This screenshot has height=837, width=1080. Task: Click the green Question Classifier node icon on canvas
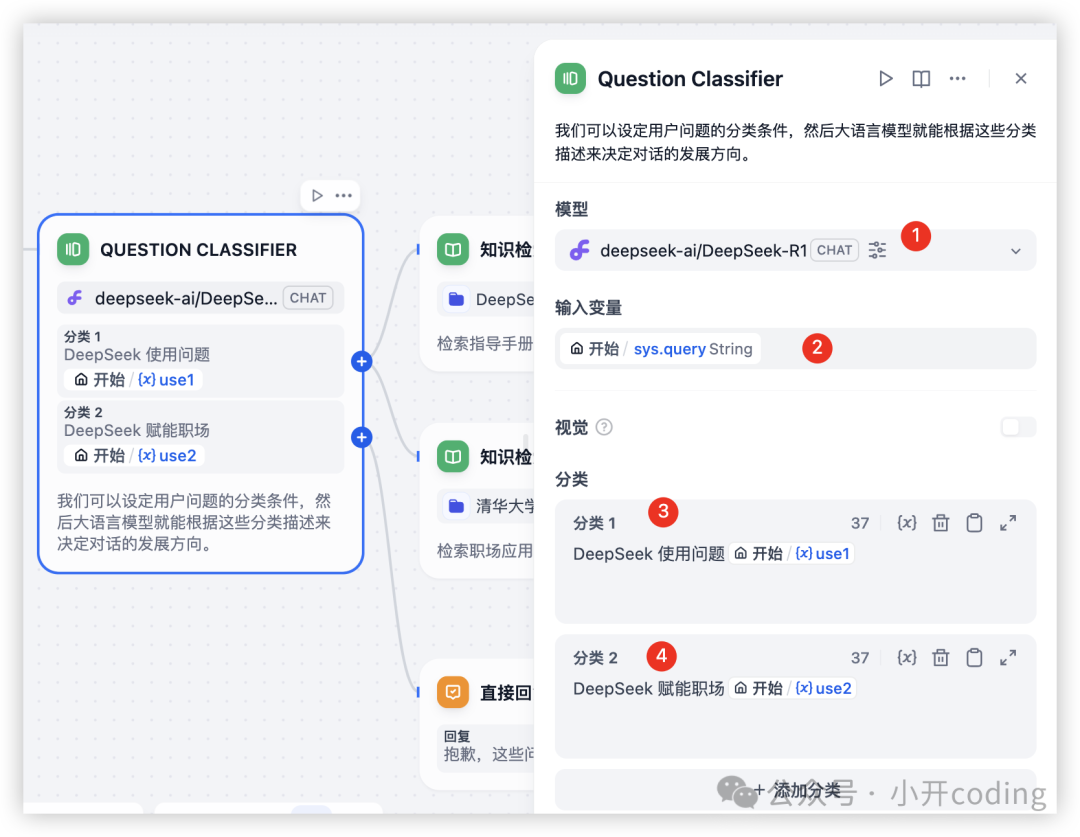coord(73,249)
